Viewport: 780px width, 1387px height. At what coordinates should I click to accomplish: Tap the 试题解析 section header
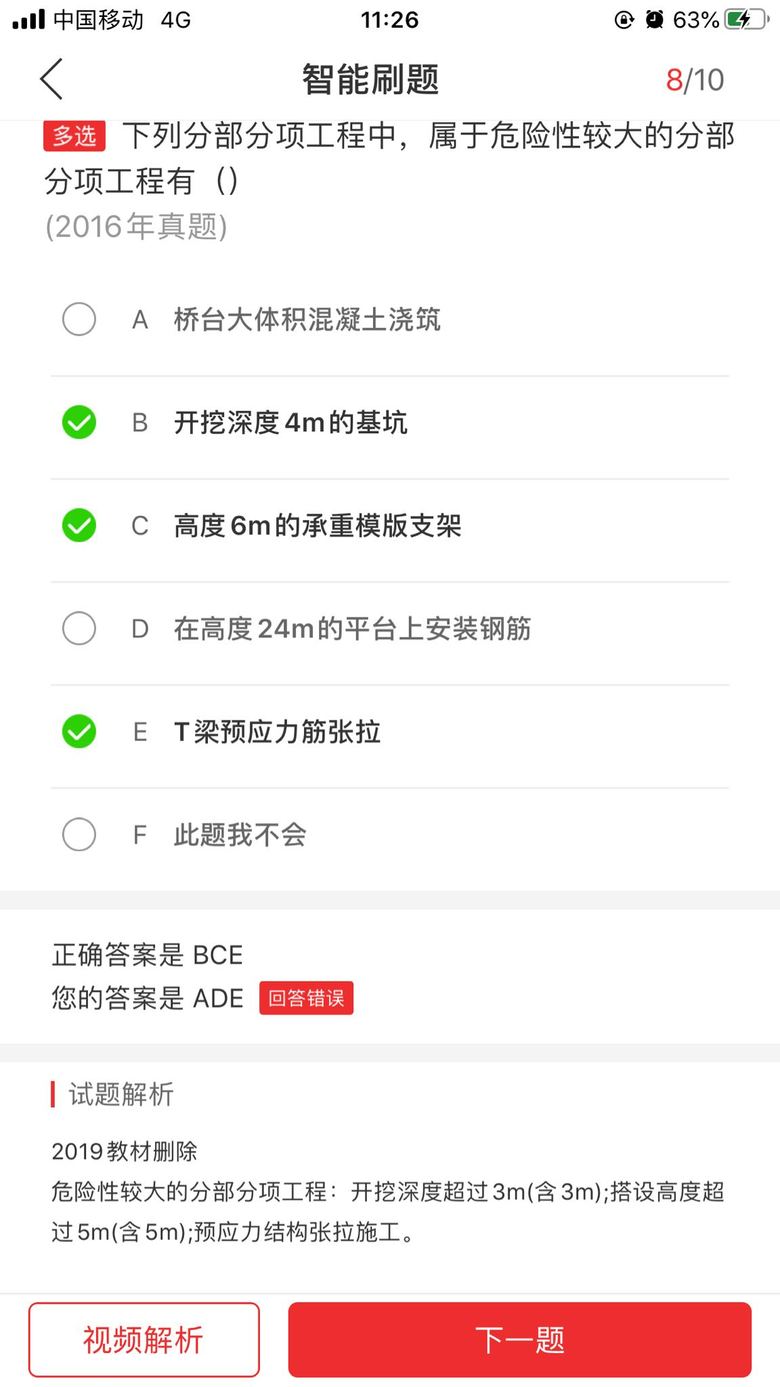pyautogui.click(x=120, y=1094)
